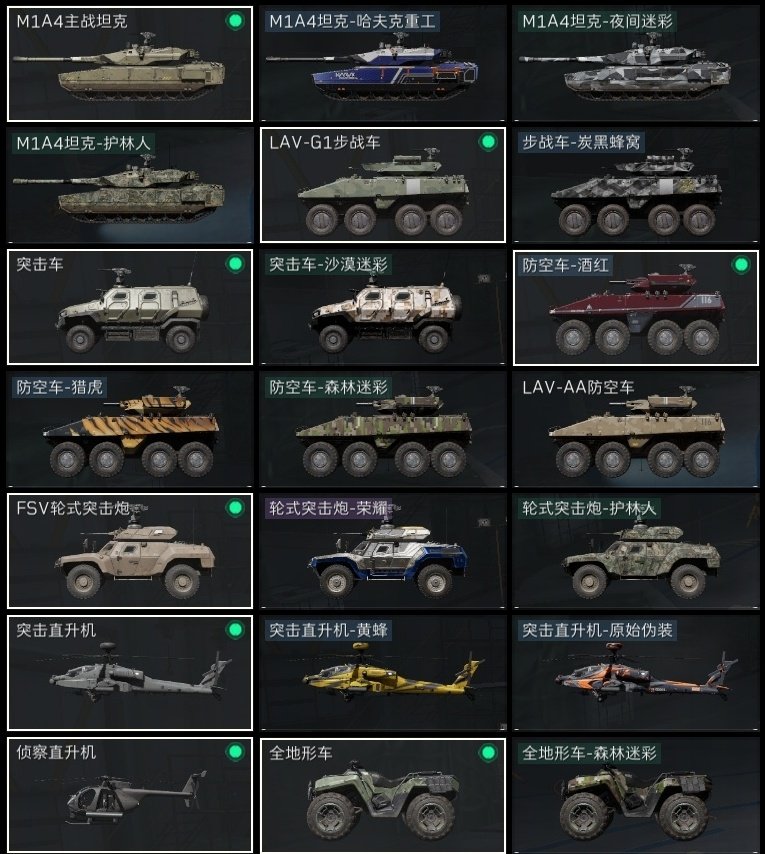Choose the default LAV-AA防空车 skin
This screenshot has height=854, width=765.
click(636, 429)
